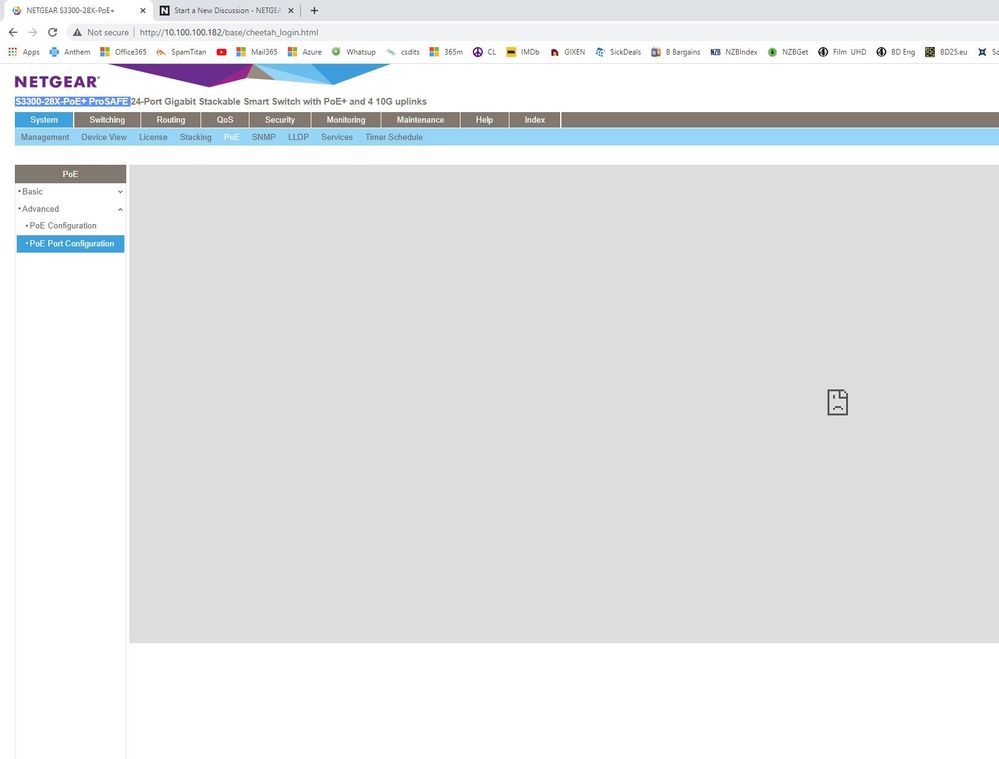Open the Maintenance main tab
This screenshot has height=759, width=999.
(420, 120)
